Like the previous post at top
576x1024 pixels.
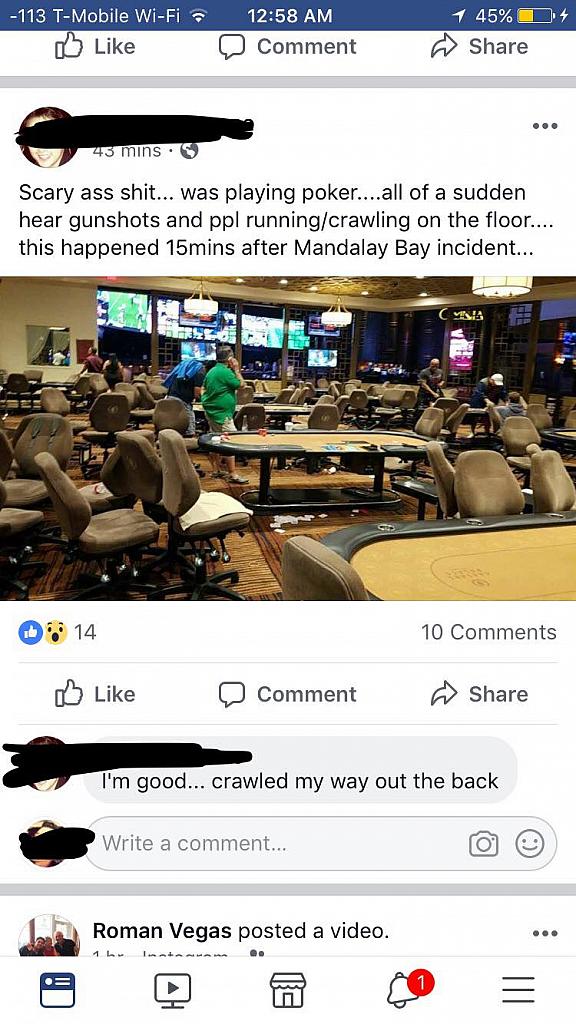click(x=95, y=46)
